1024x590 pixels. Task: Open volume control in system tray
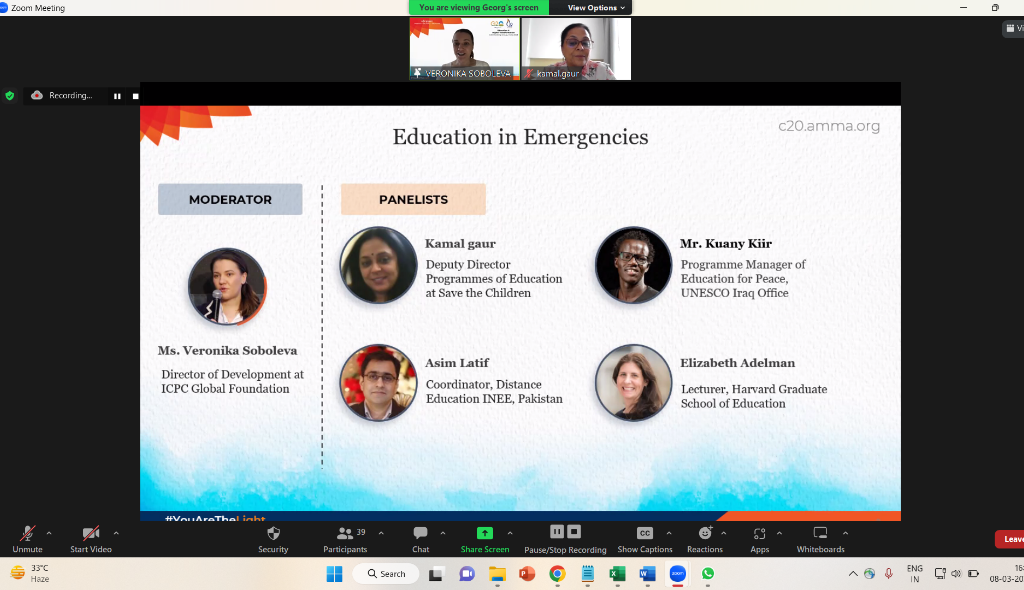point(956,574)
